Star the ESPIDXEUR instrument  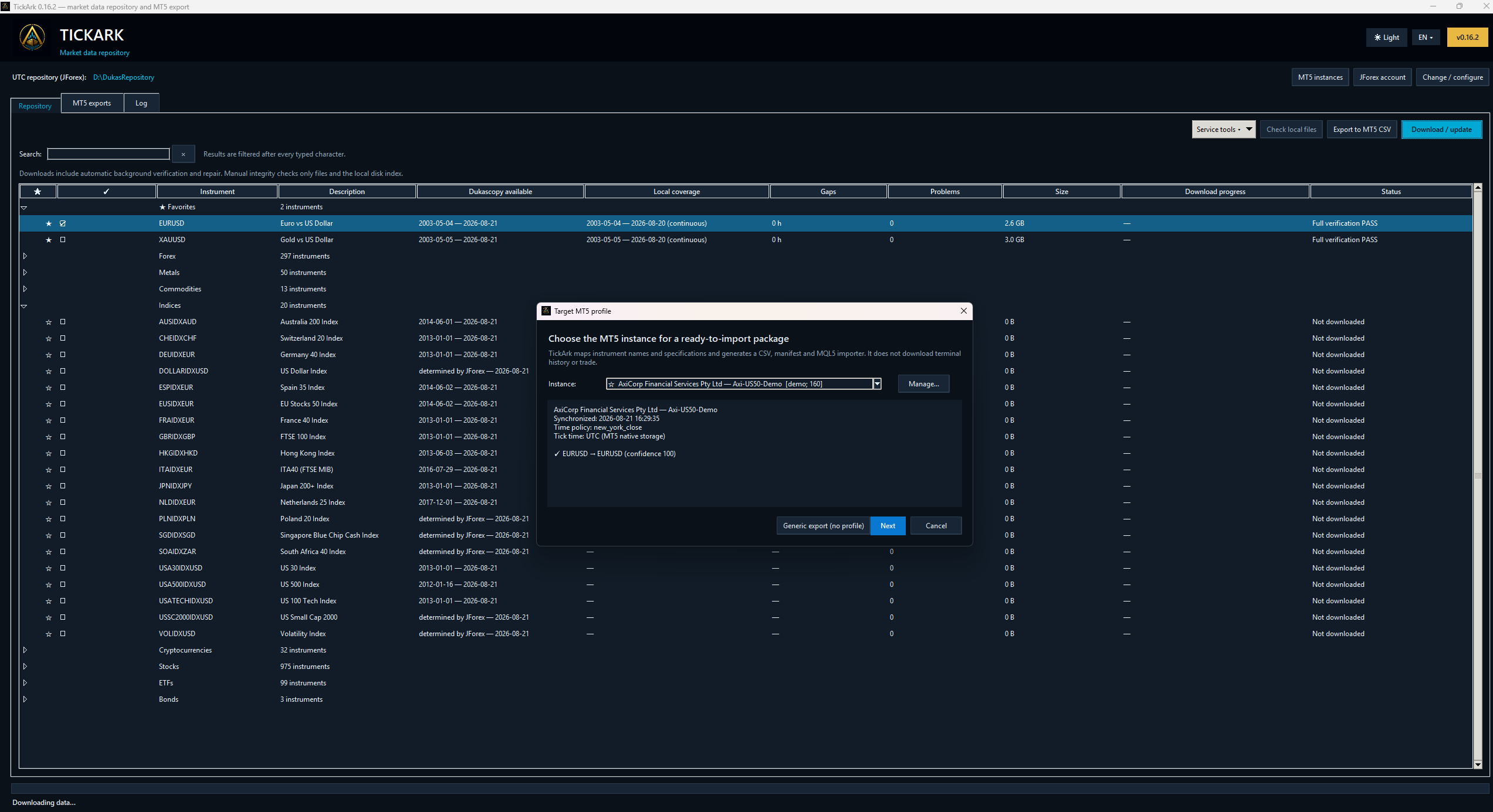49,388
